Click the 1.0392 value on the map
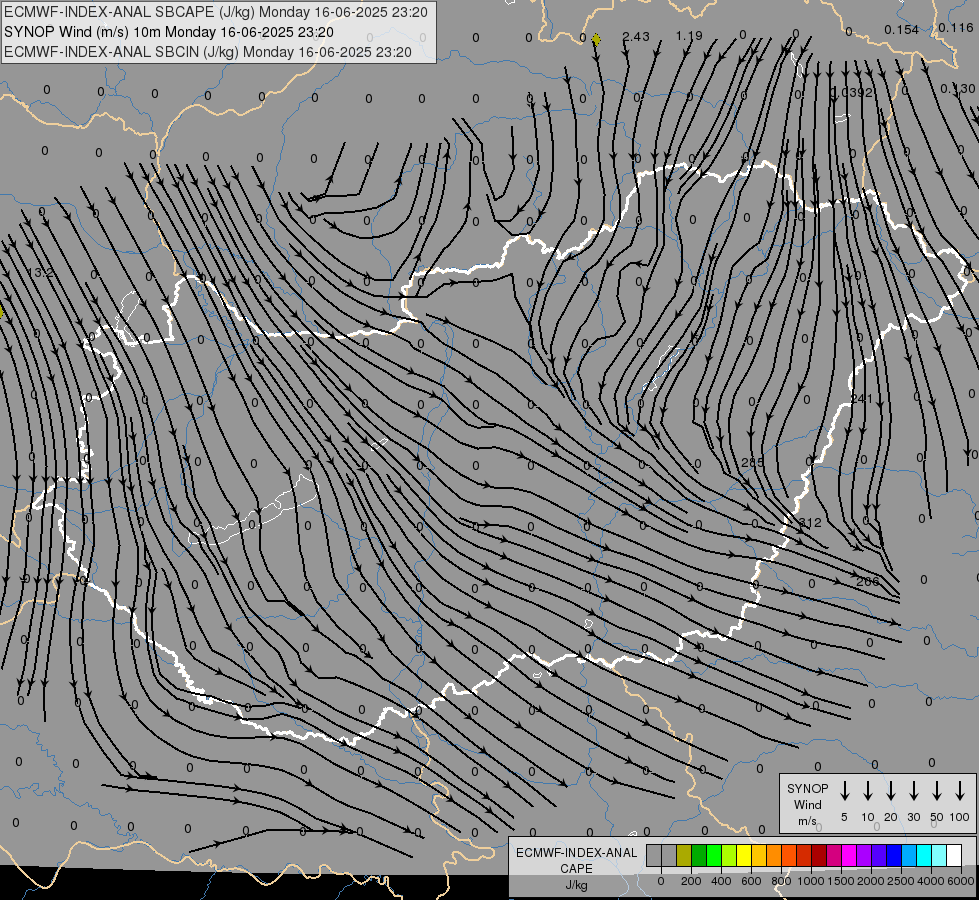Viewport: 979px width, 900px height. click(852, 92)
